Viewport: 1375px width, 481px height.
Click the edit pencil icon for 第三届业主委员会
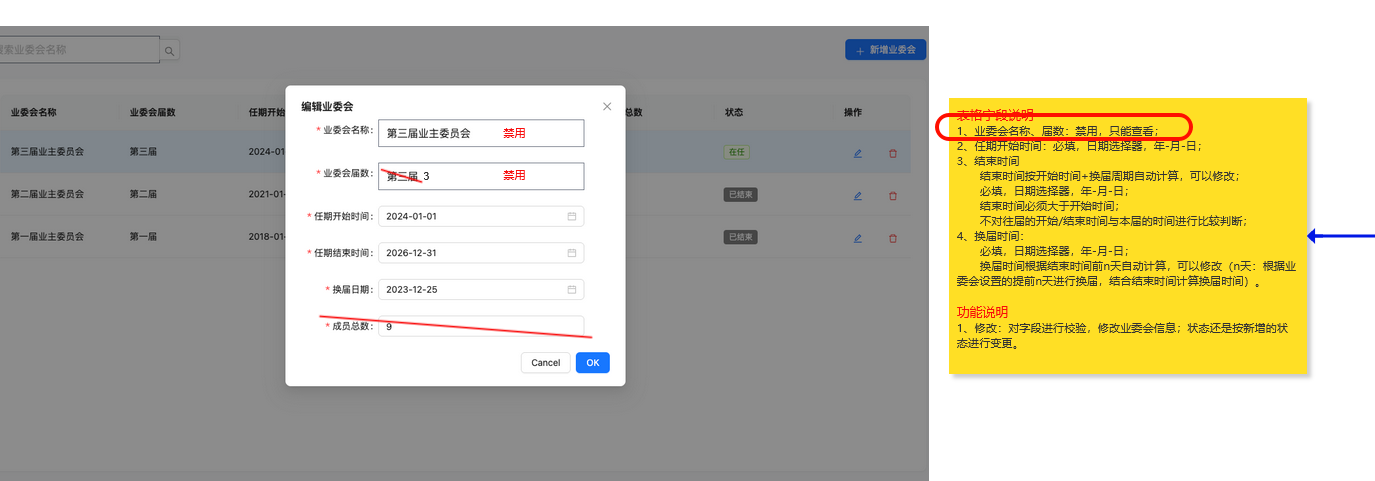(857, 153)
